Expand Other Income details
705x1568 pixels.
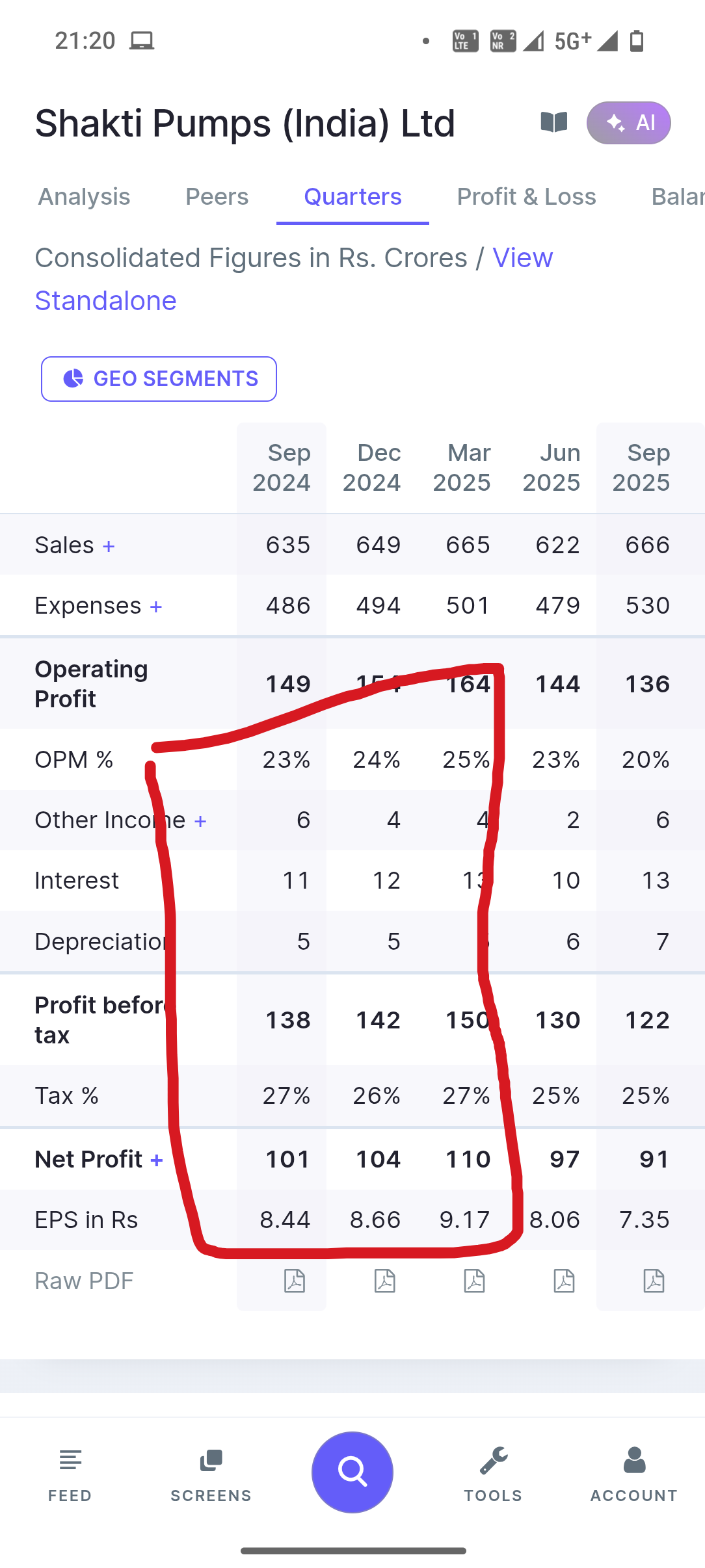(200, 821)
